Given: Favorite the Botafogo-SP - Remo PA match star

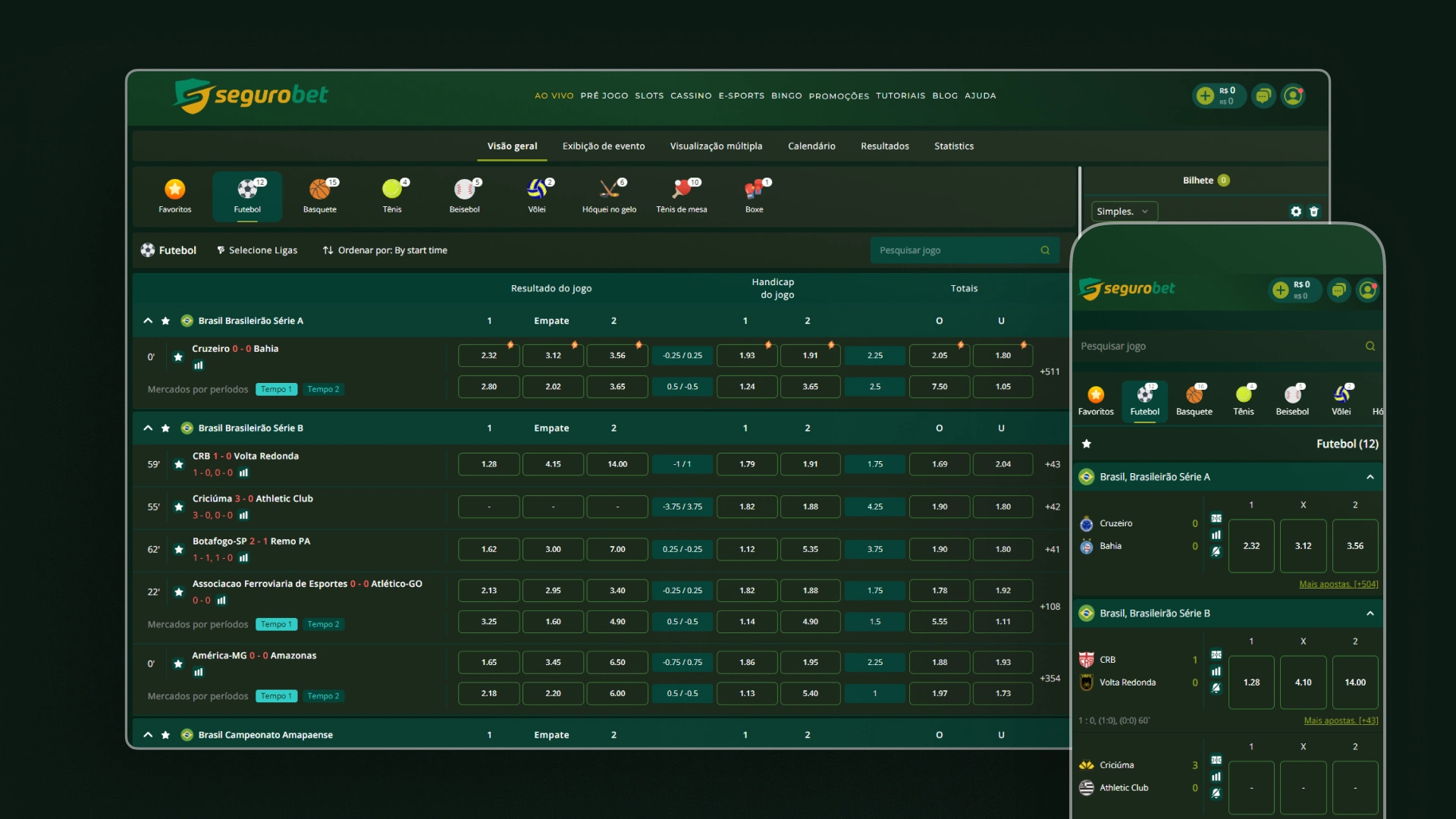Looking at the screenshot, I should tap(179, 549).
